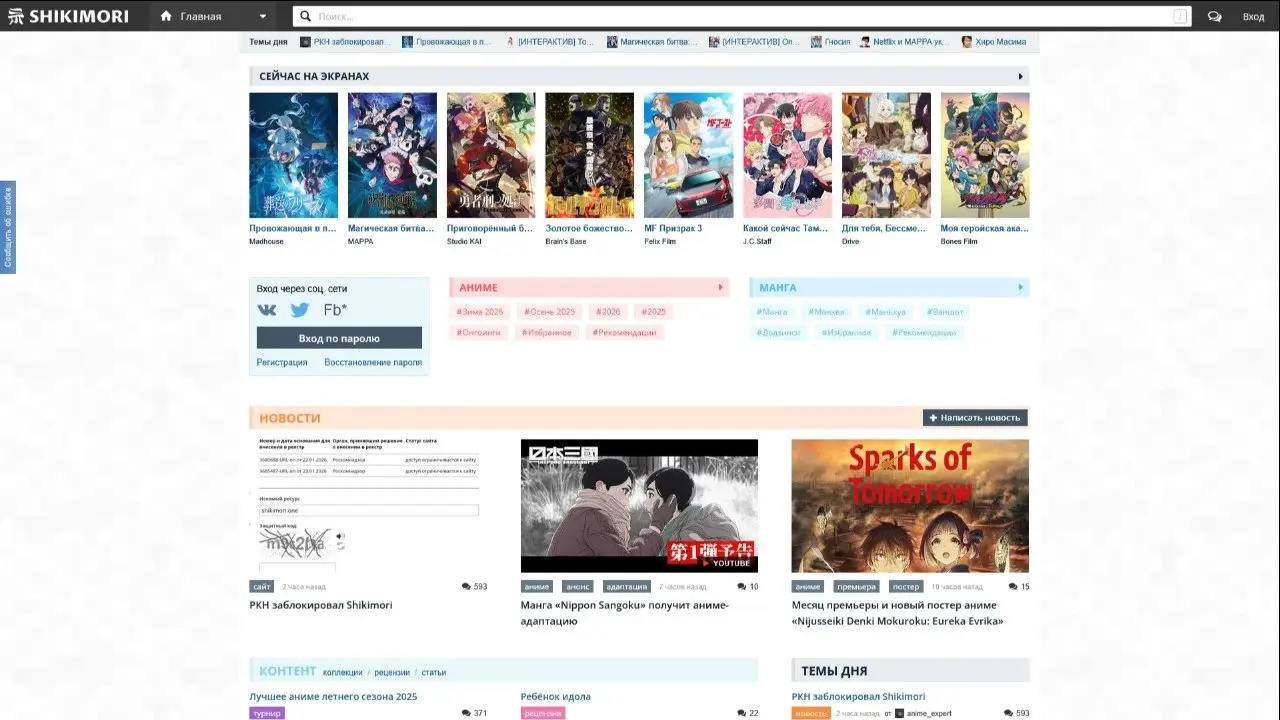Select the #Манхва manga tag
The image size is (1280, 720).
tap(826, 312)
